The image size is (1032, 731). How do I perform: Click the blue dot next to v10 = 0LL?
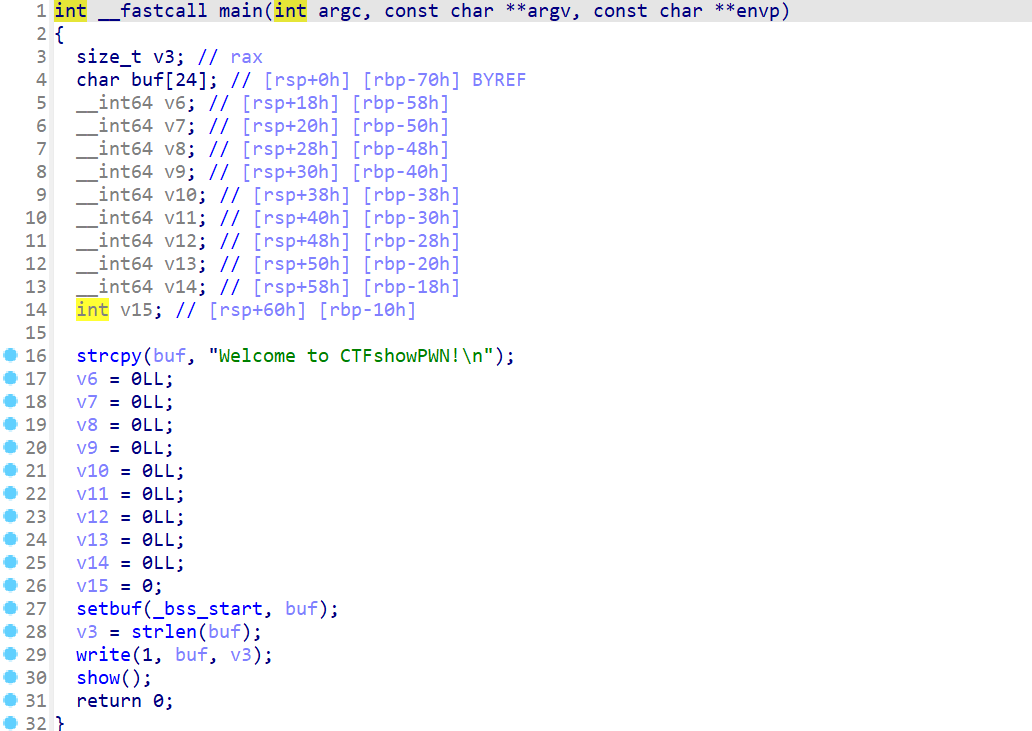point(10,471)
